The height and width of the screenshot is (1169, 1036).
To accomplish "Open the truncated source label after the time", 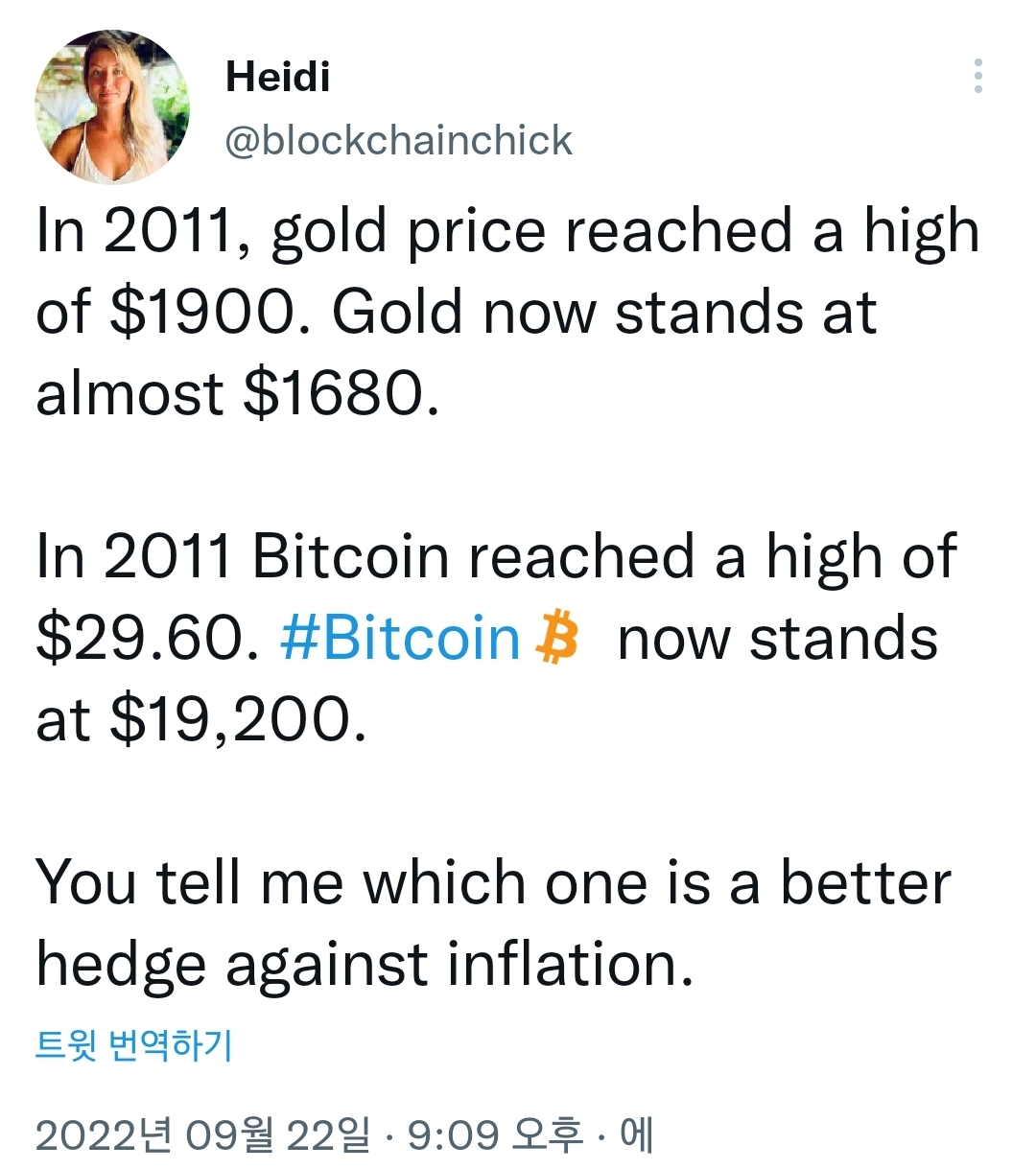I will click(637, 1135).
